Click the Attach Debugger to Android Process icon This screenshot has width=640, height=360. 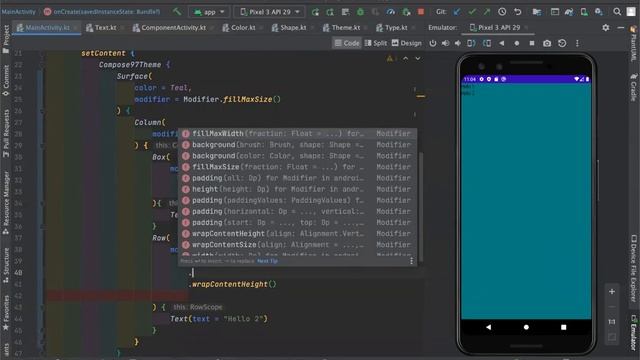pyautogui.click(x=406, y=12)
